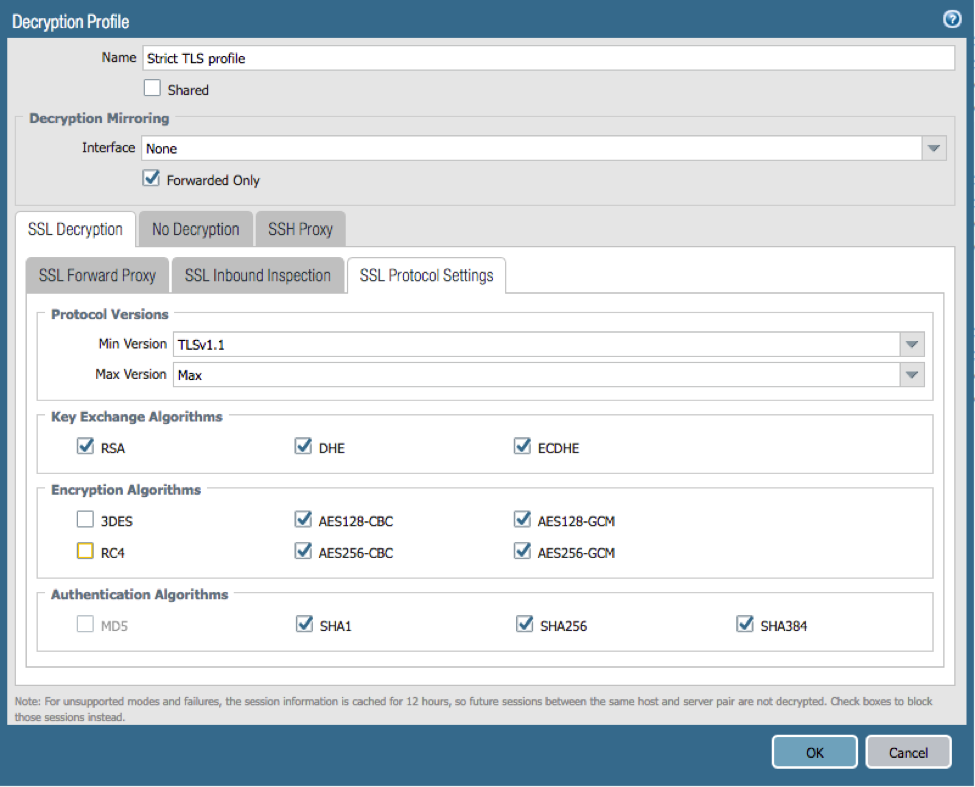Open the SSH Proxy tab
Screen dimensions: 975x787
(x=300, y=229)
